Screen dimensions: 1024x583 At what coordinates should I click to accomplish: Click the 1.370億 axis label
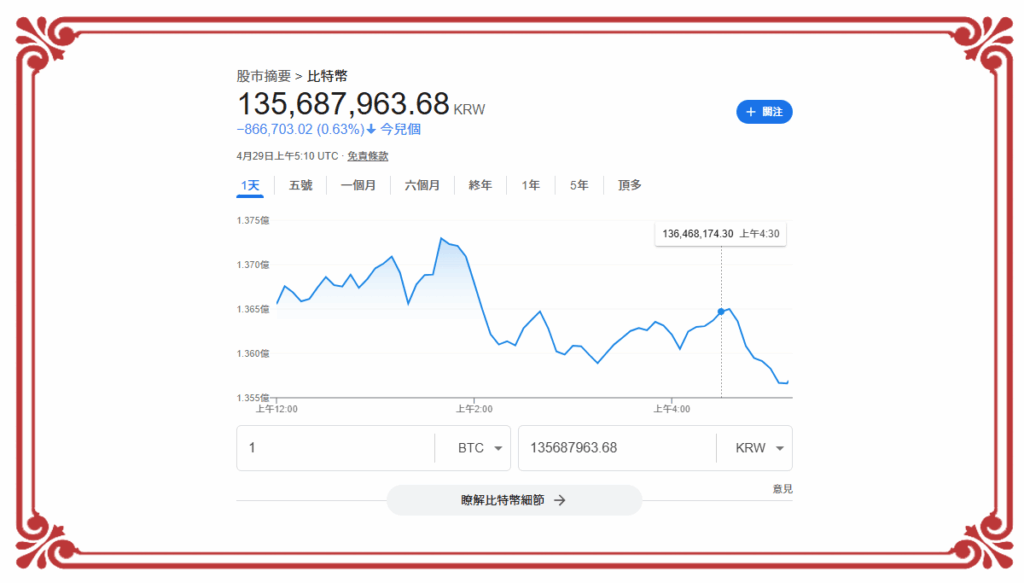coord(253,265)
